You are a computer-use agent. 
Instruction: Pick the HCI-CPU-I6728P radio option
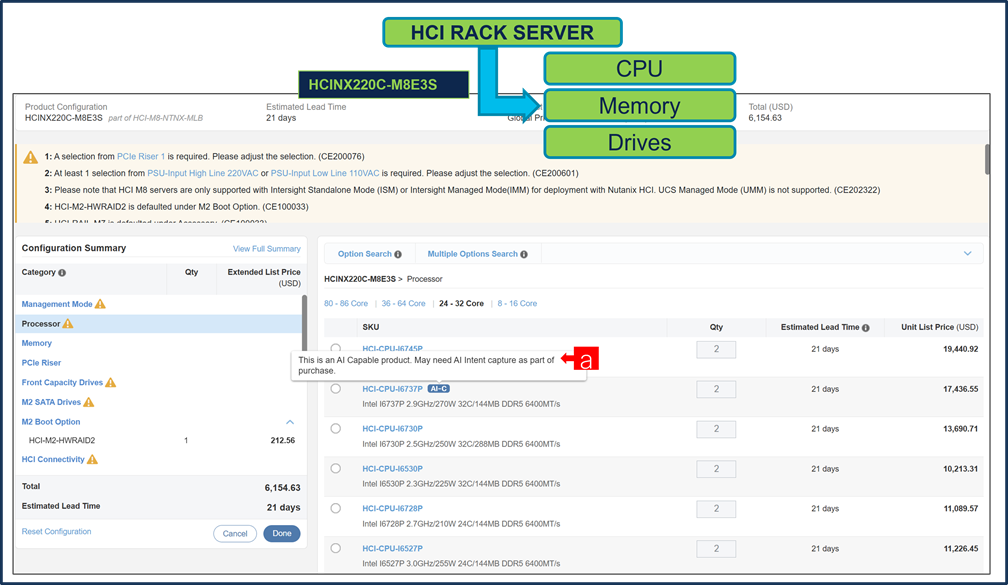click(x=336, y=508)
